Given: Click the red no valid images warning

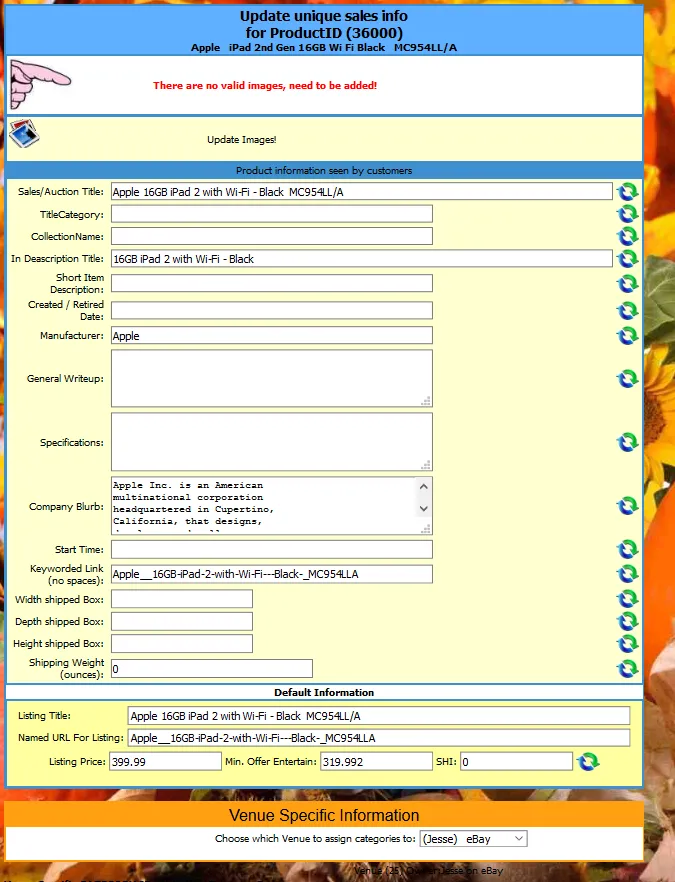Looking at the screenshot, I should tap(265, 86).
